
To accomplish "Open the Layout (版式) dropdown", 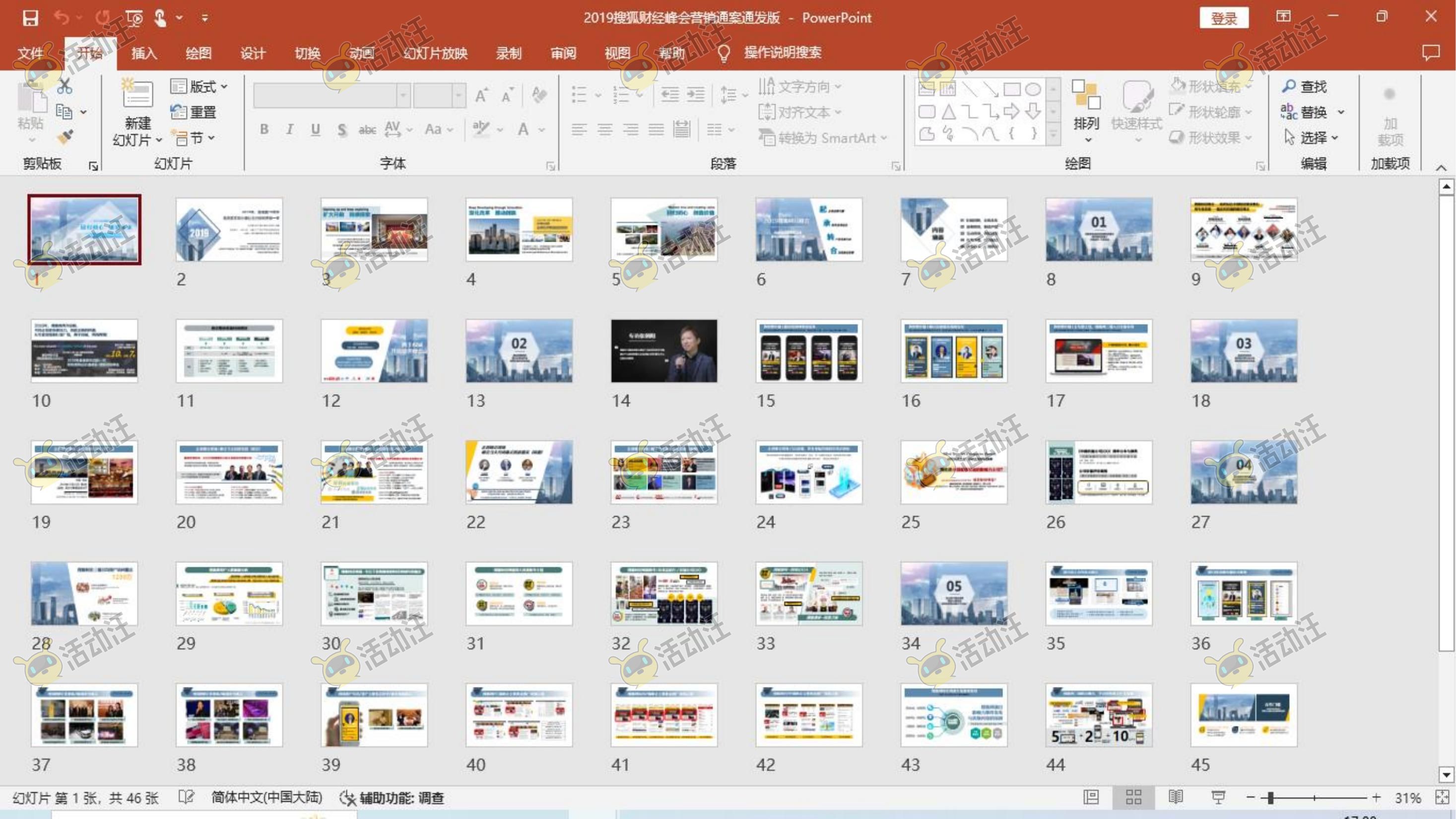I will tap(199, 86).
